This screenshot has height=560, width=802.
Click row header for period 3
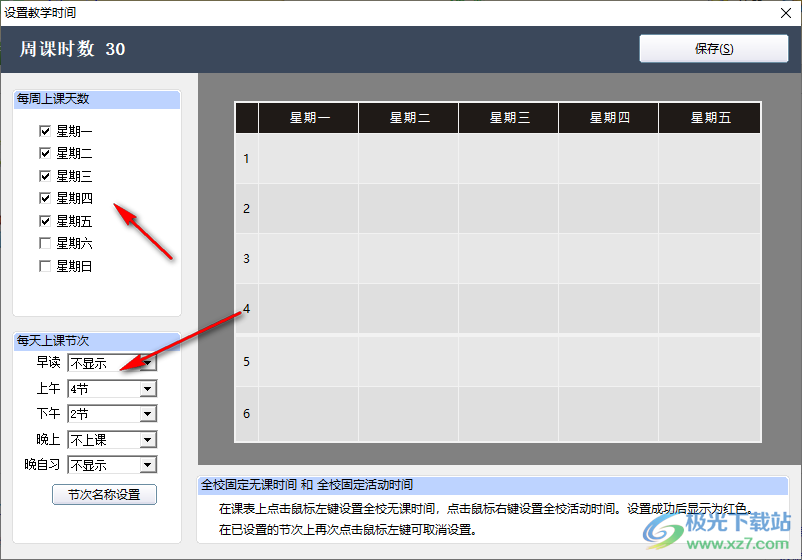(247, 259)
